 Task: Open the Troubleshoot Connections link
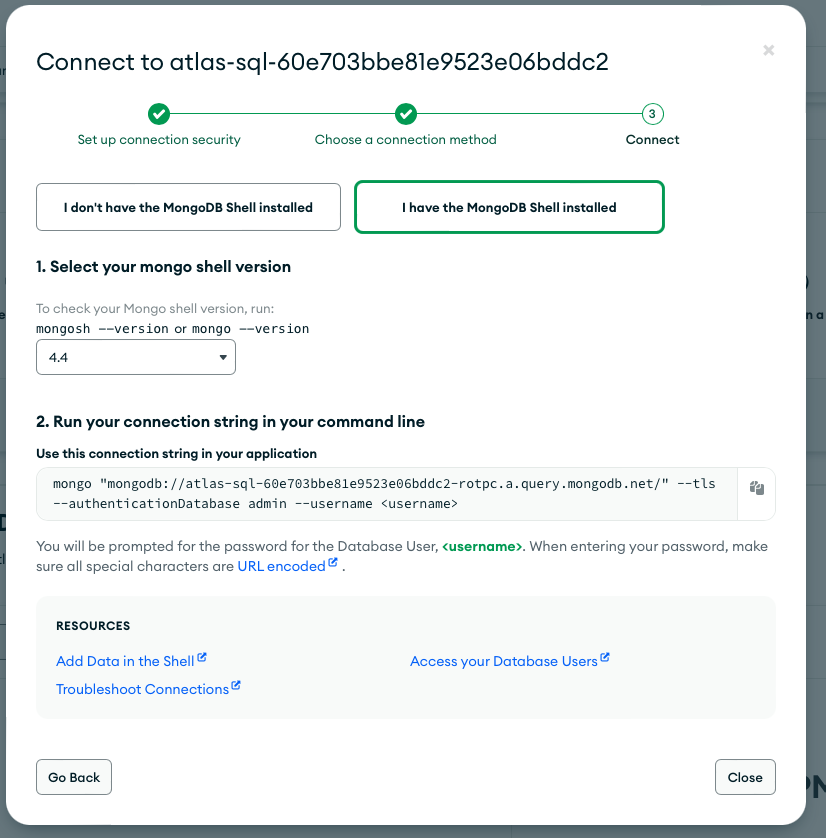[142, 689]
